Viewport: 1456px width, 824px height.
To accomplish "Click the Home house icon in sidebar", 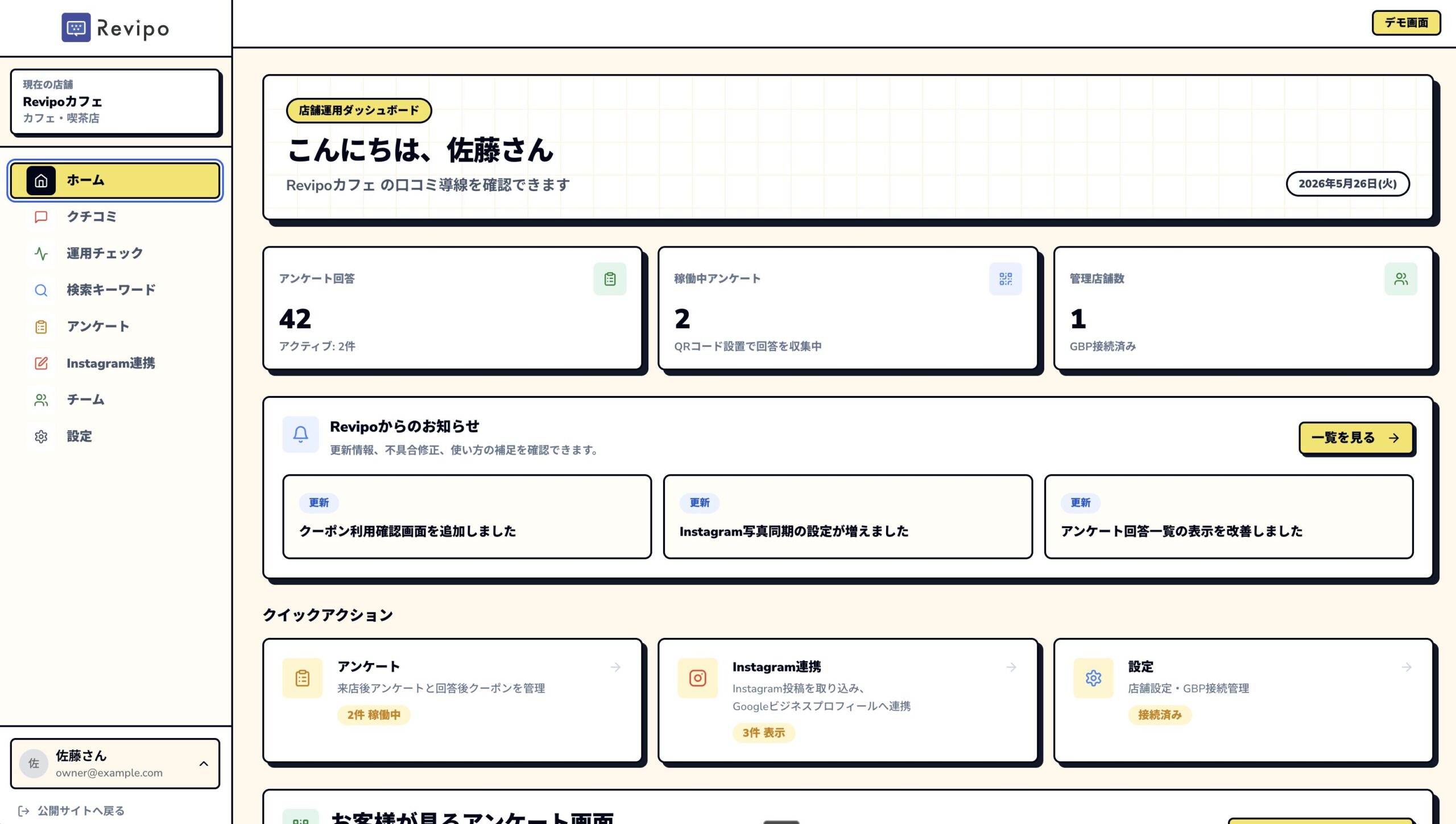I will point(41,180).
